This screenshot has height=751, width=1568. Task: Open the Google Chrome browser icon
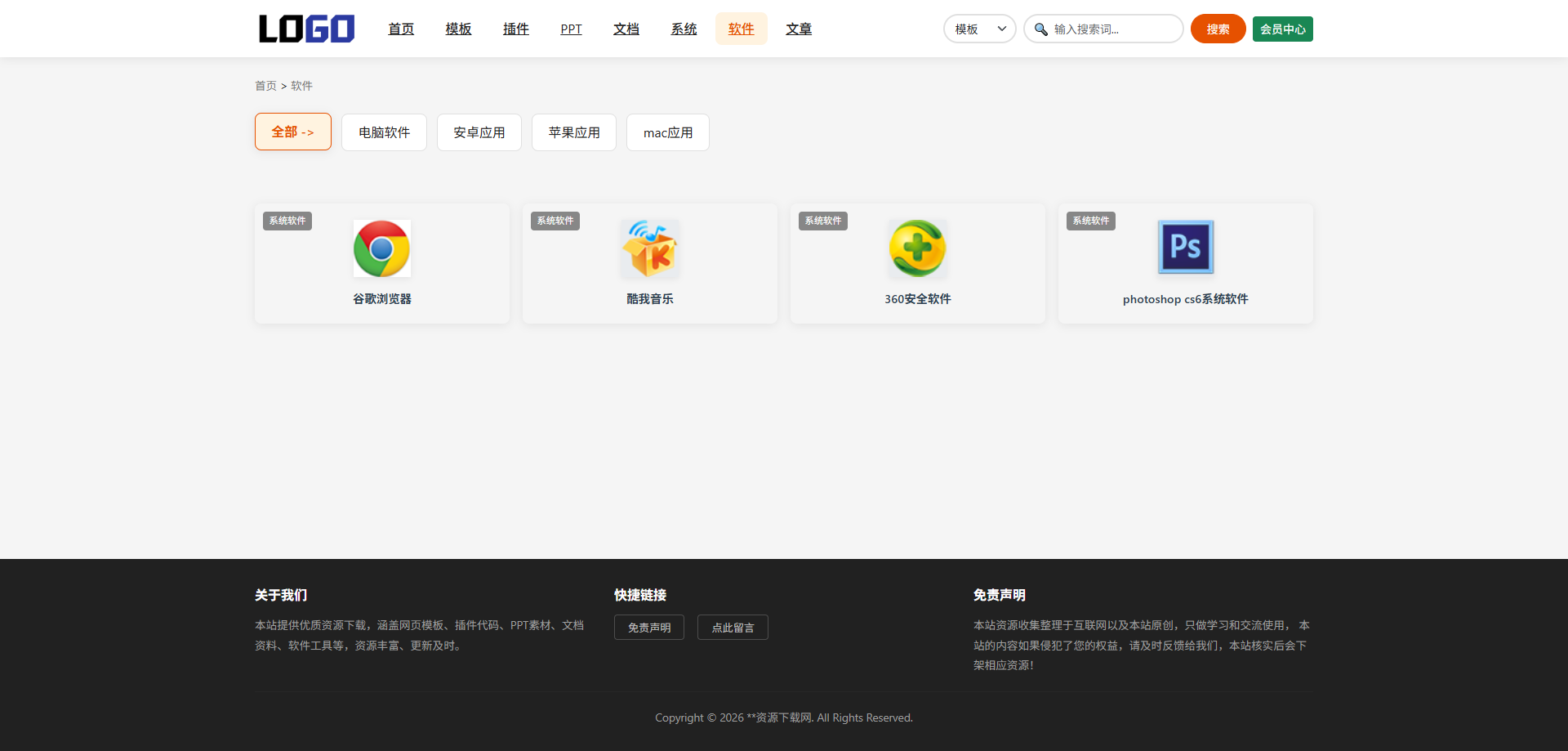tap(382, 248)
